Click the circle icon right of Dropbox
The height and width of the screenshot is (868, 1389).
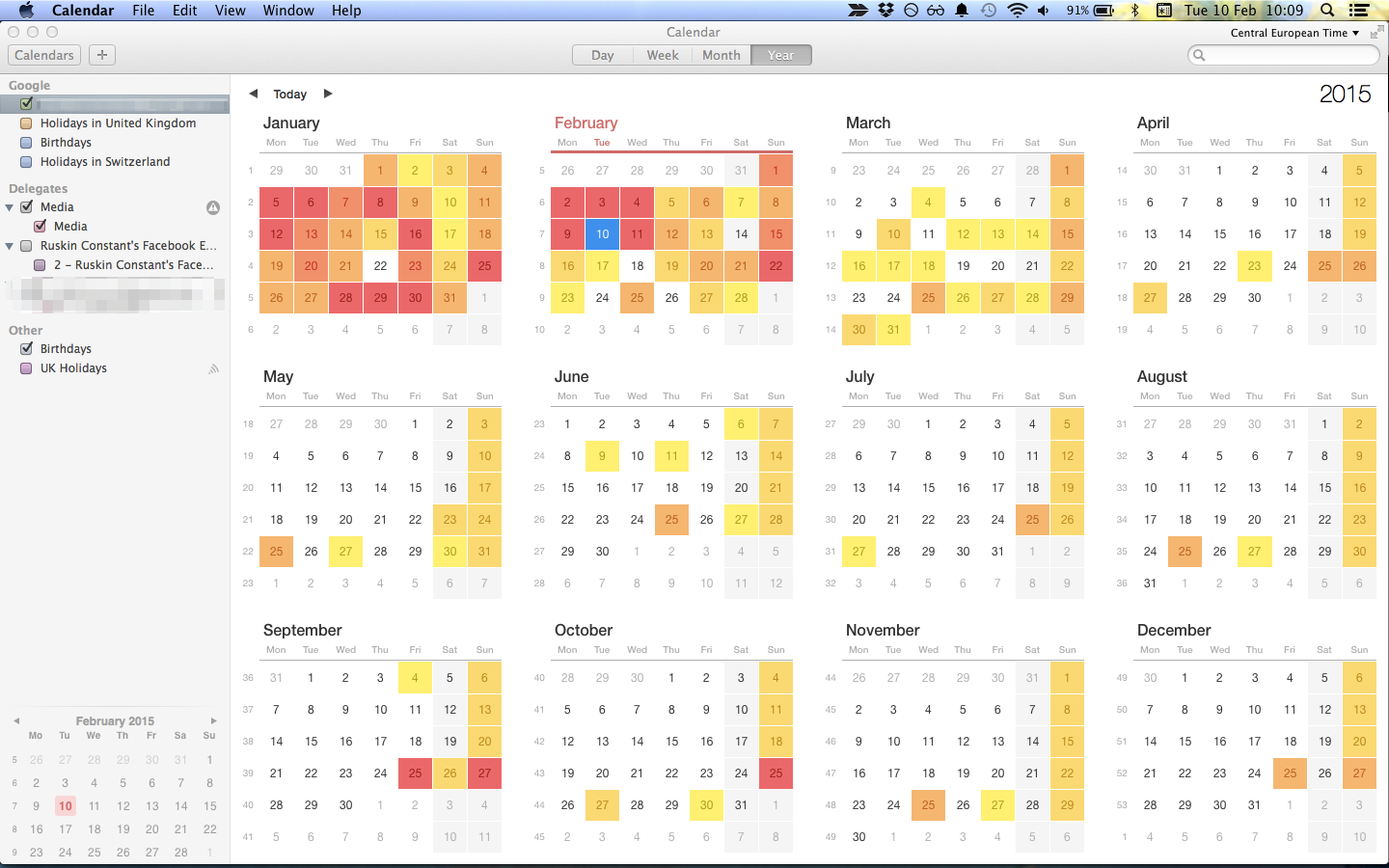click(x=911, y=10)
